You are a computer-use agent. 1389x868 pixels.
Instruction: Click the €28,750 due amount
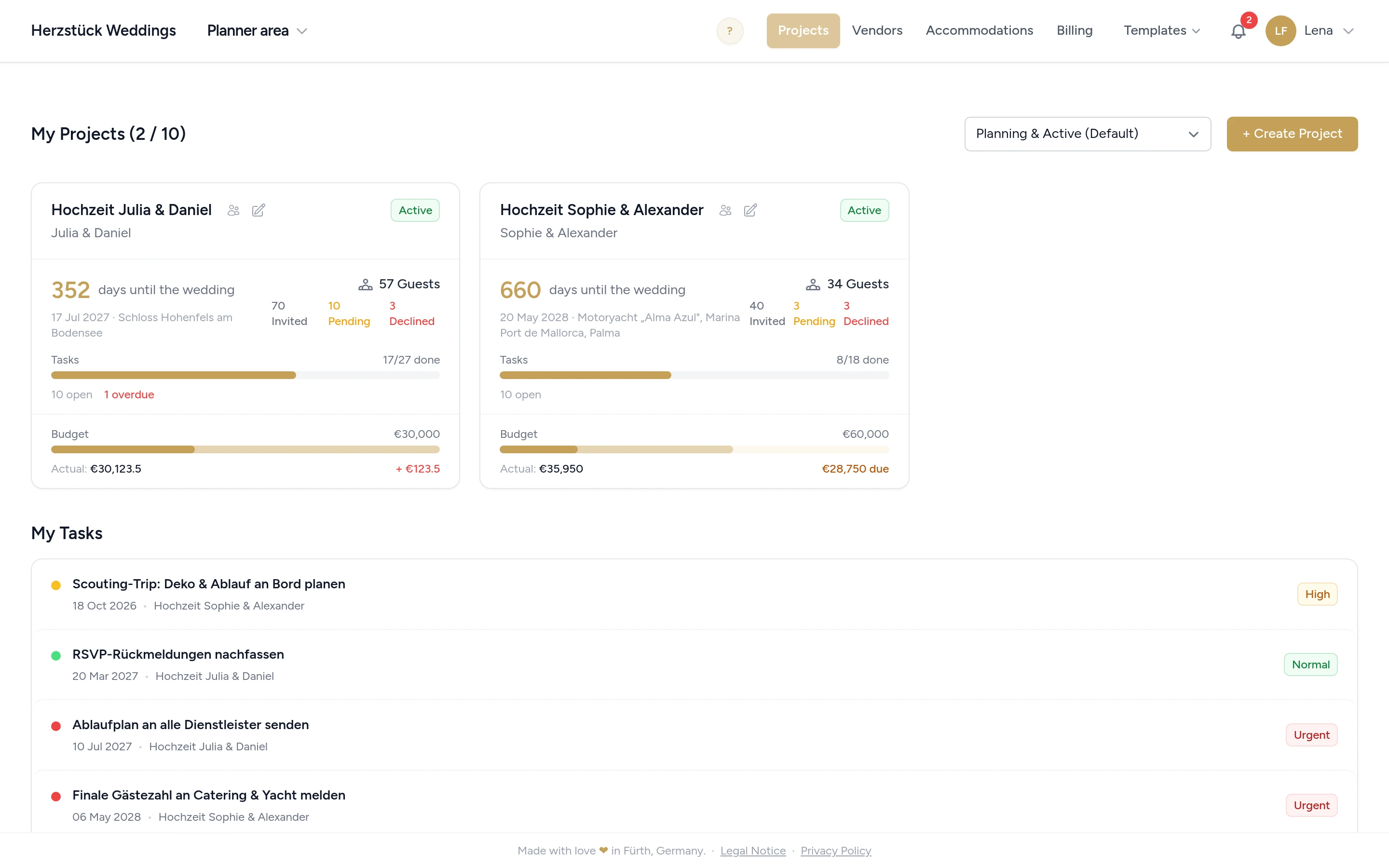855,469
